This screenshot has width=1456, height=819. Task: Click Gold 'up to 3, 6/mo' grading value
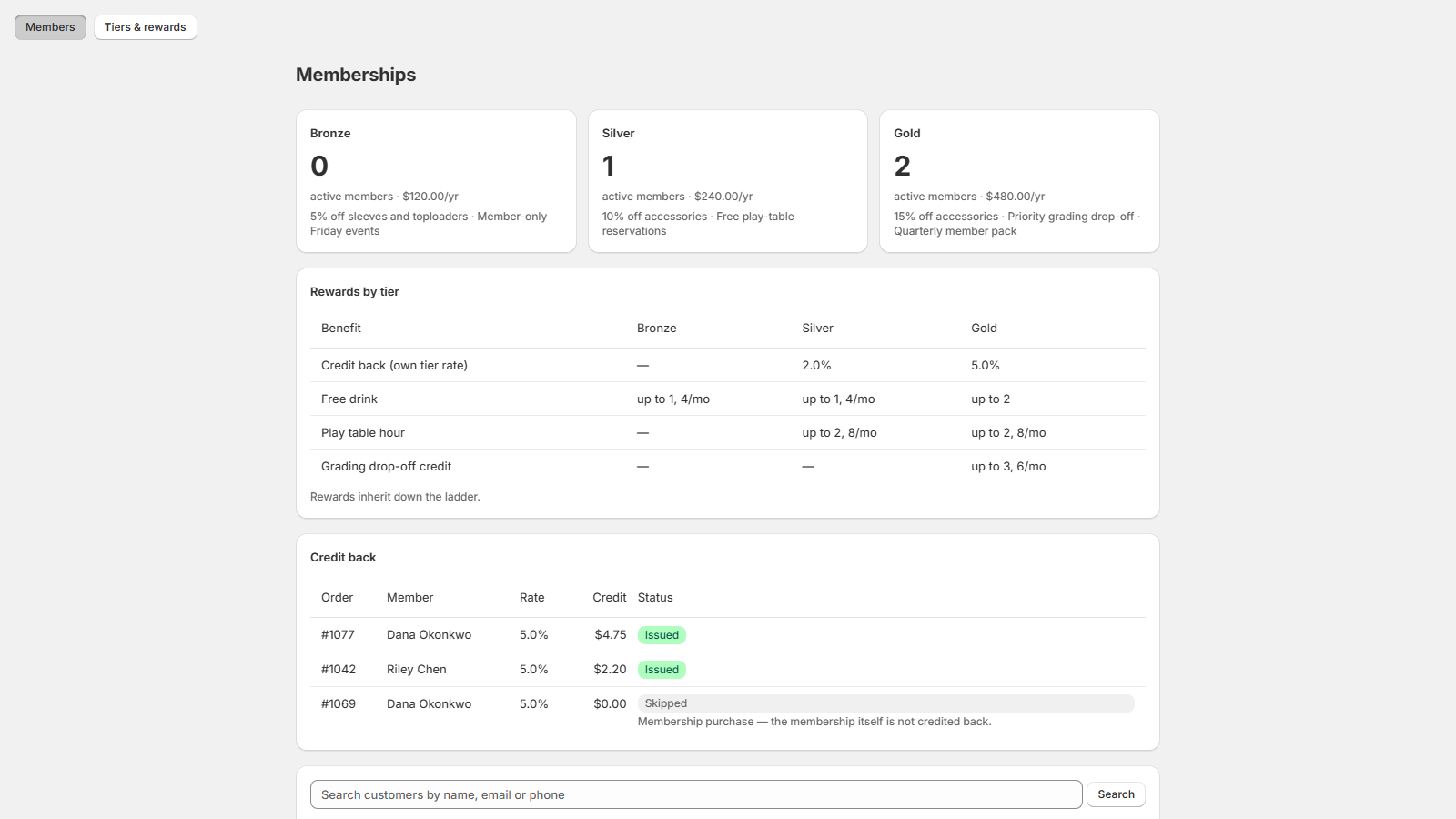pos(1008,466)
